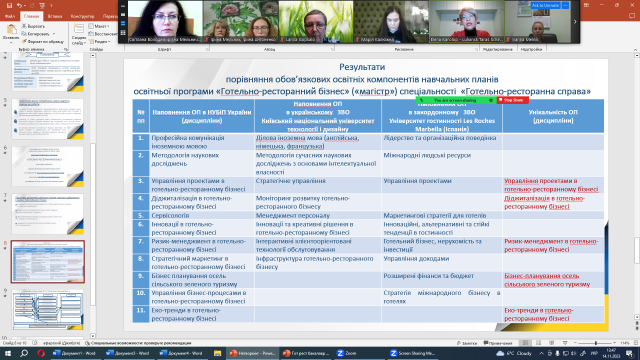Activate Формат по образцу painter

[43, 42]
